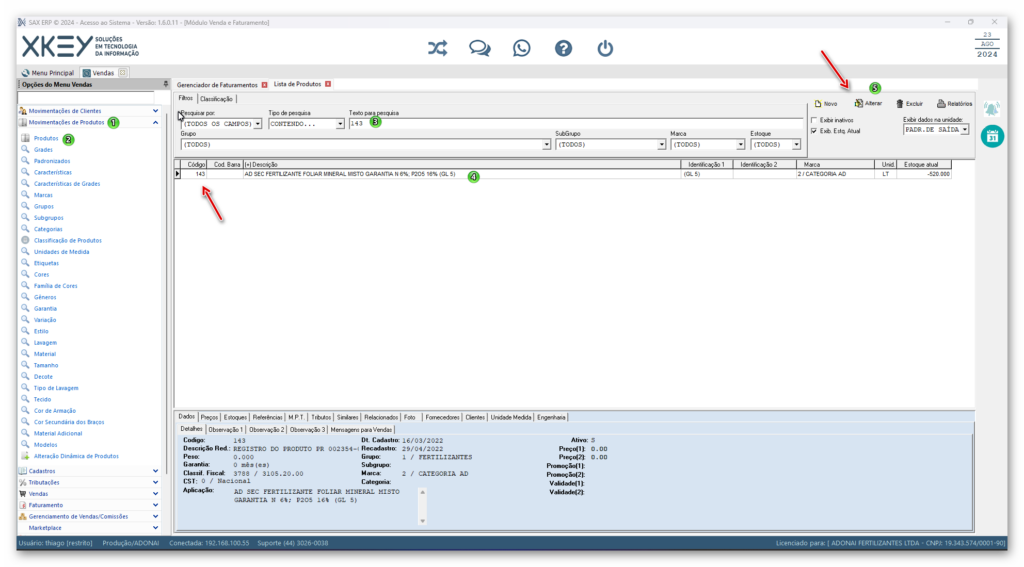Open Exibir dados na unidade dropdown
Screen dimensions: 1024x567
click(x=965, y=130)
